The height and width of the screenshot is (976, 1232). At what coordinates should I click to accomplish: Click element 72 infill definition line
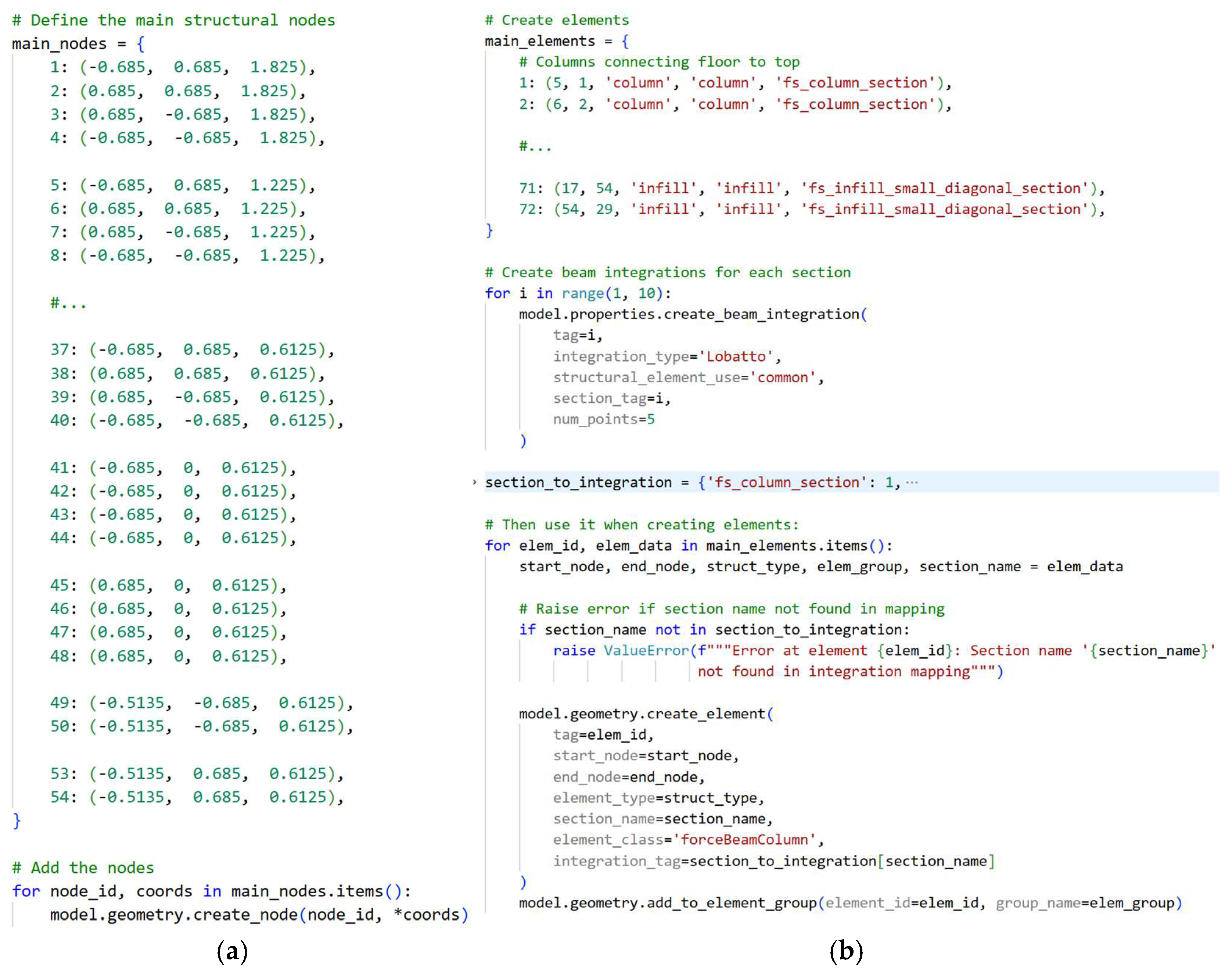point(811,209)
